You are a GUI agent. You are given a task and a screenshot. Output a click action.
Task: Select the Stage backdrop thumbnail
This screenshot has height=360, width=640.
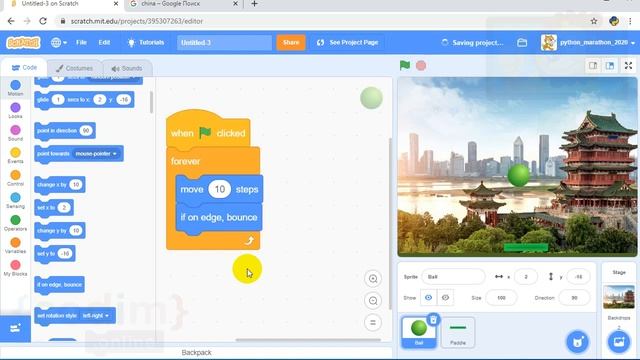coord(619,297)
